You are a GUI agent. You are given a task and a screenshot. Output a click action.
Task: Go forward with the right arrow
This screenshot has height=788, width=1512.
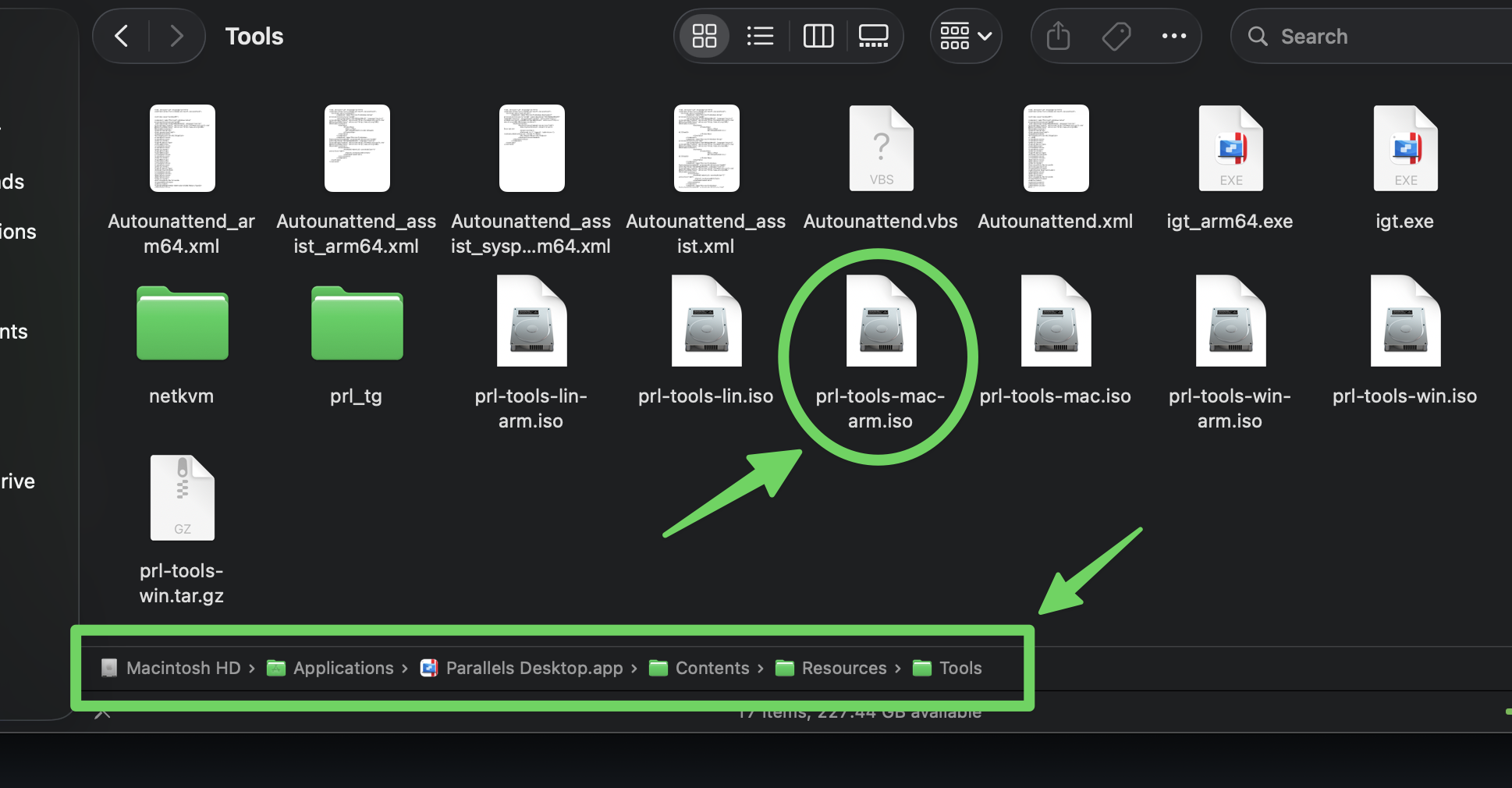coord(177,36)
